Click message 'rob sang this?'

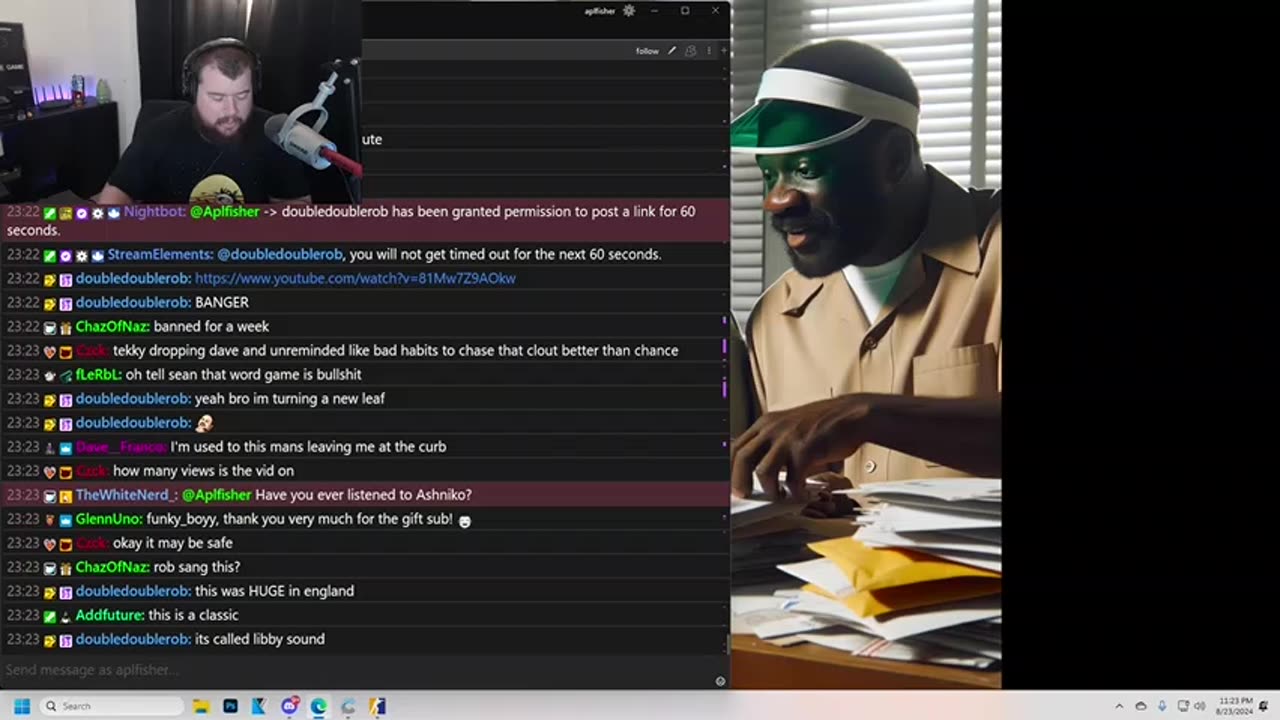coord(197,567)
